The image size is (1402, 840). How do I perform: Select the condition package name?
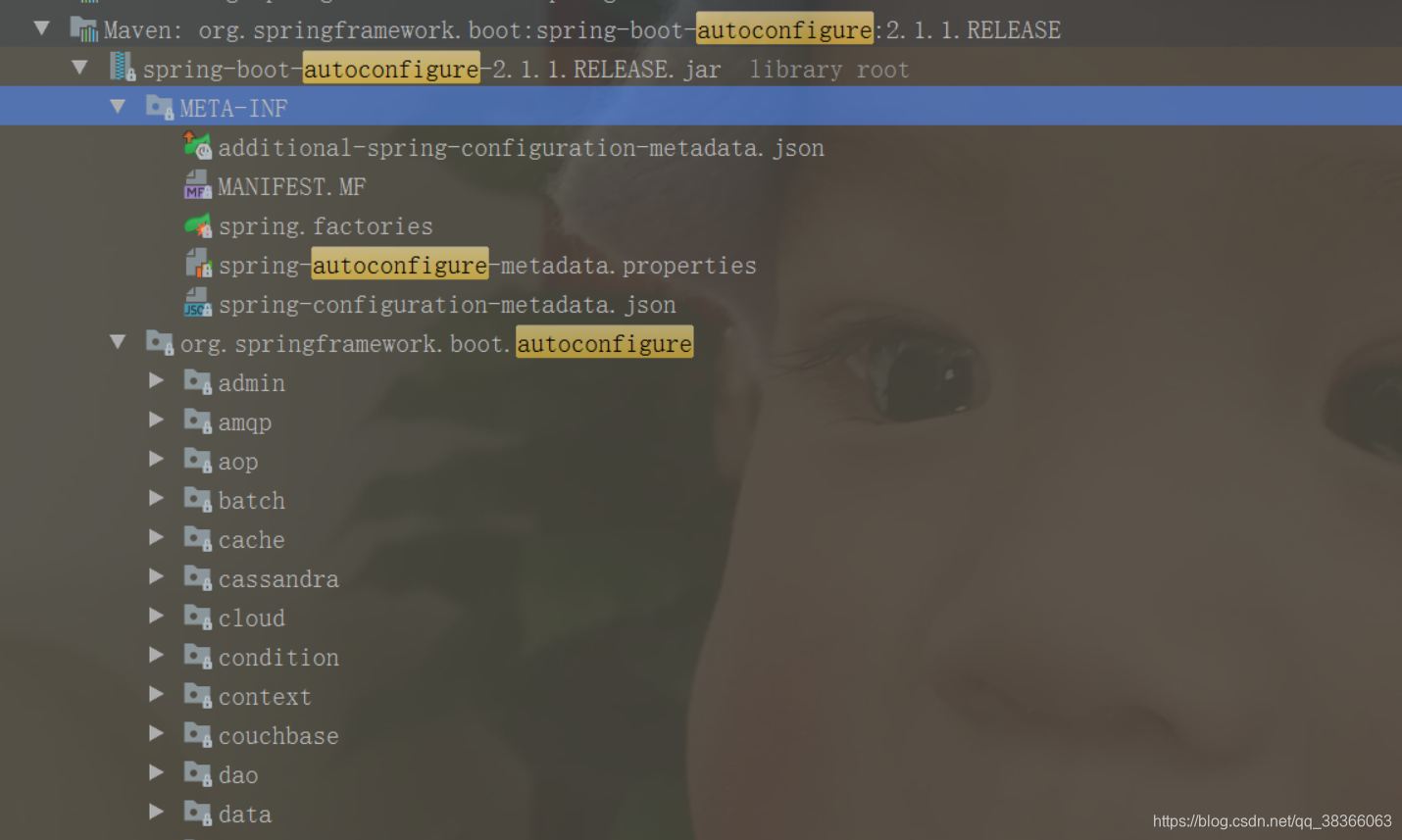point(278,658)
